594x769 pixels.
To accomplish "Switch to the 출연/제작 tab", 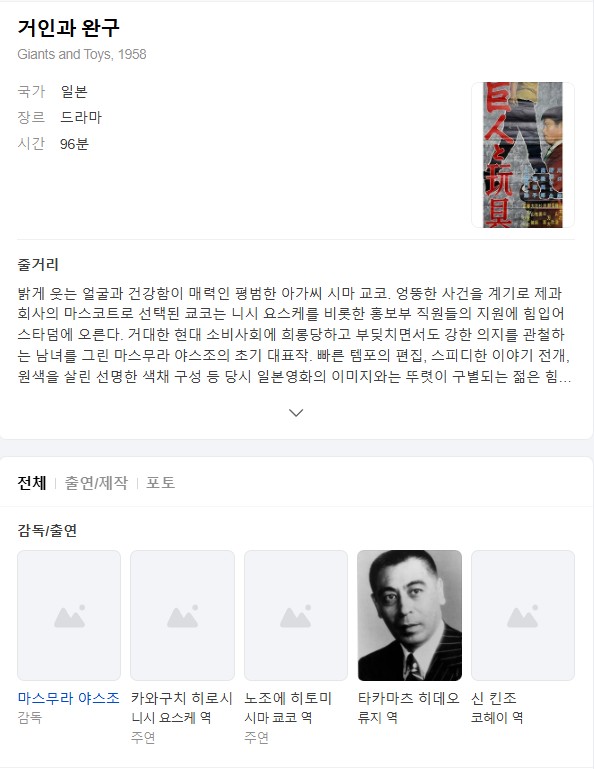I will [96, 483].
